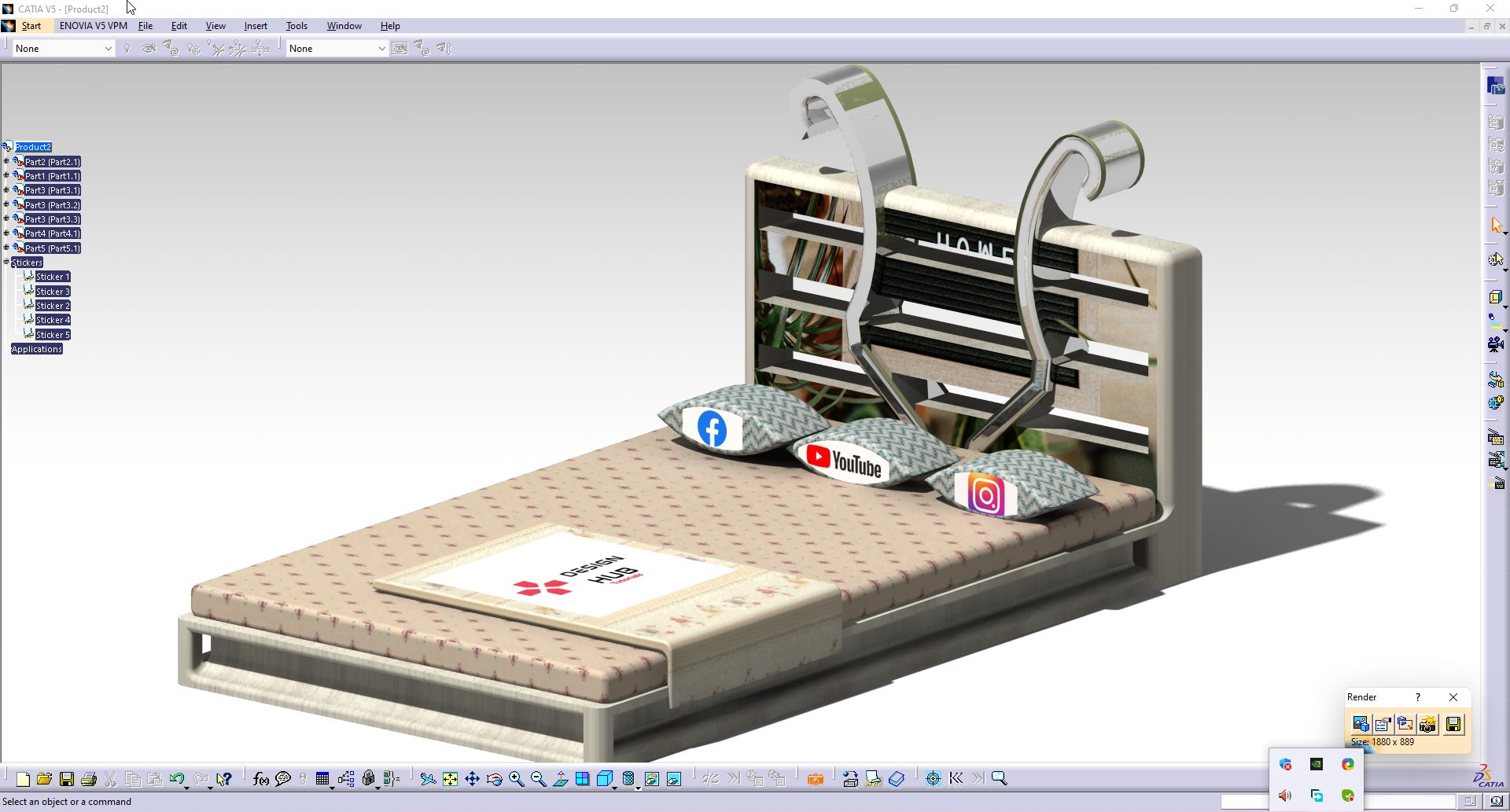Select Sticker 4 in the tree
Screen dimensions: 1510x812
click(53, 320)
